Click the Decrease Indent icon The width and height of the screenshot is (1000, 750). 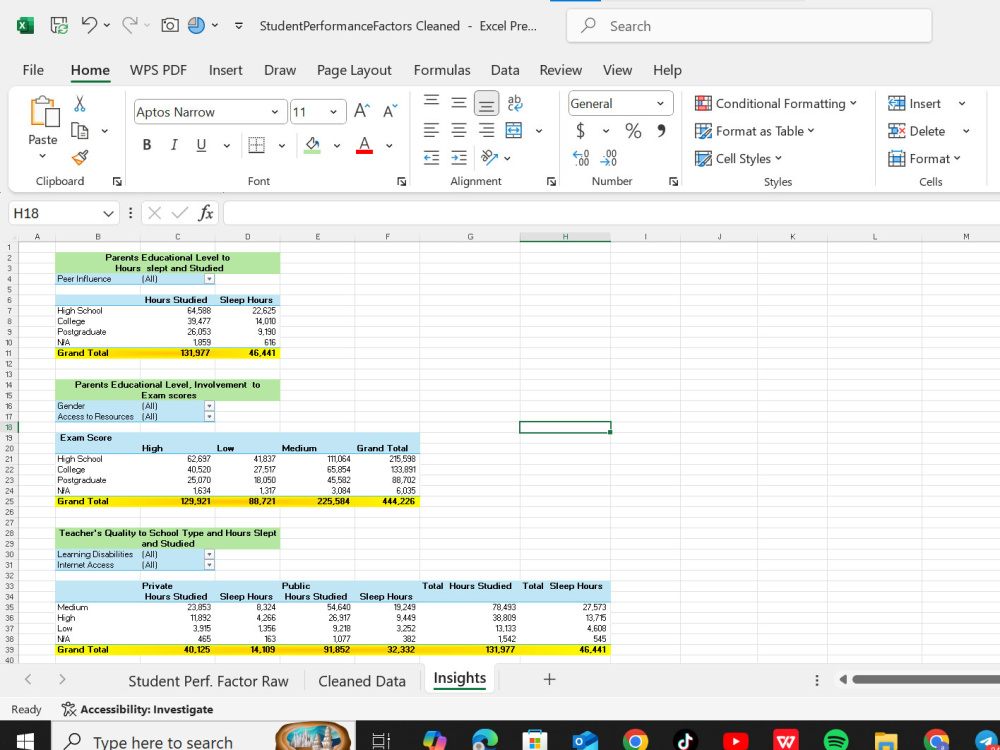(432, 157)
